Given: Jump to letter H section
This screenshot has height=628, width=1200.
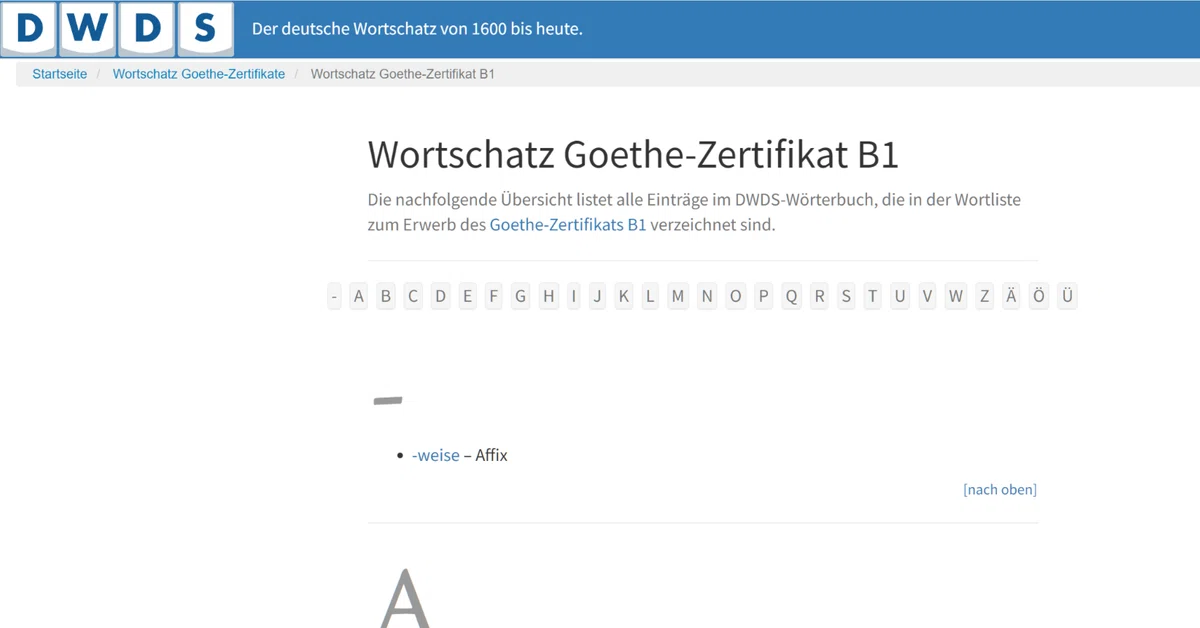Looking at the screenshot, I should pos(548,296).
